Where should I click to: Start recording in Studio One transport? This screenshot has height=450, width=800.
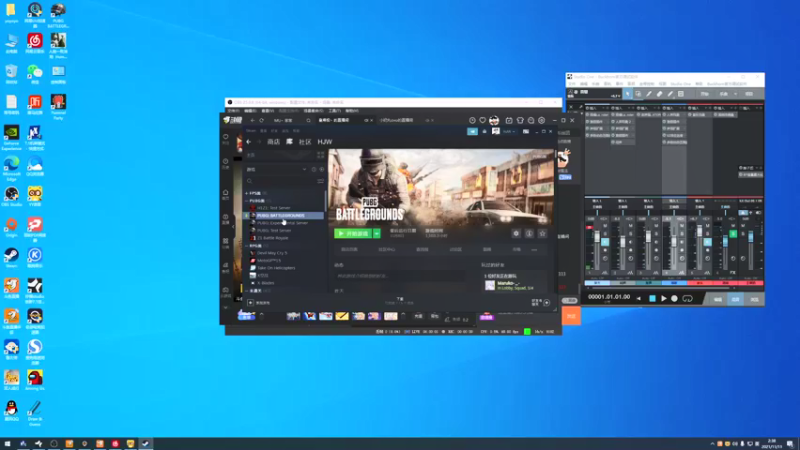coord(674,298)
